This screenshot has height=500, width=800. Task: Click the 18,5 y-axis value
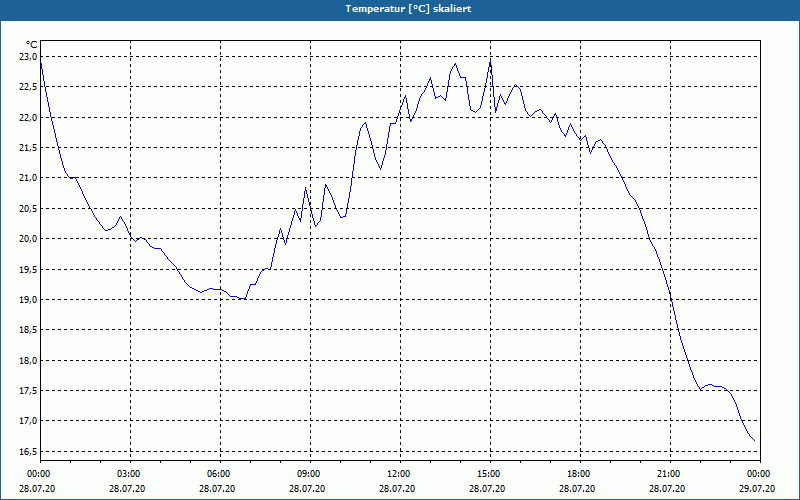(x=28, y=330)
